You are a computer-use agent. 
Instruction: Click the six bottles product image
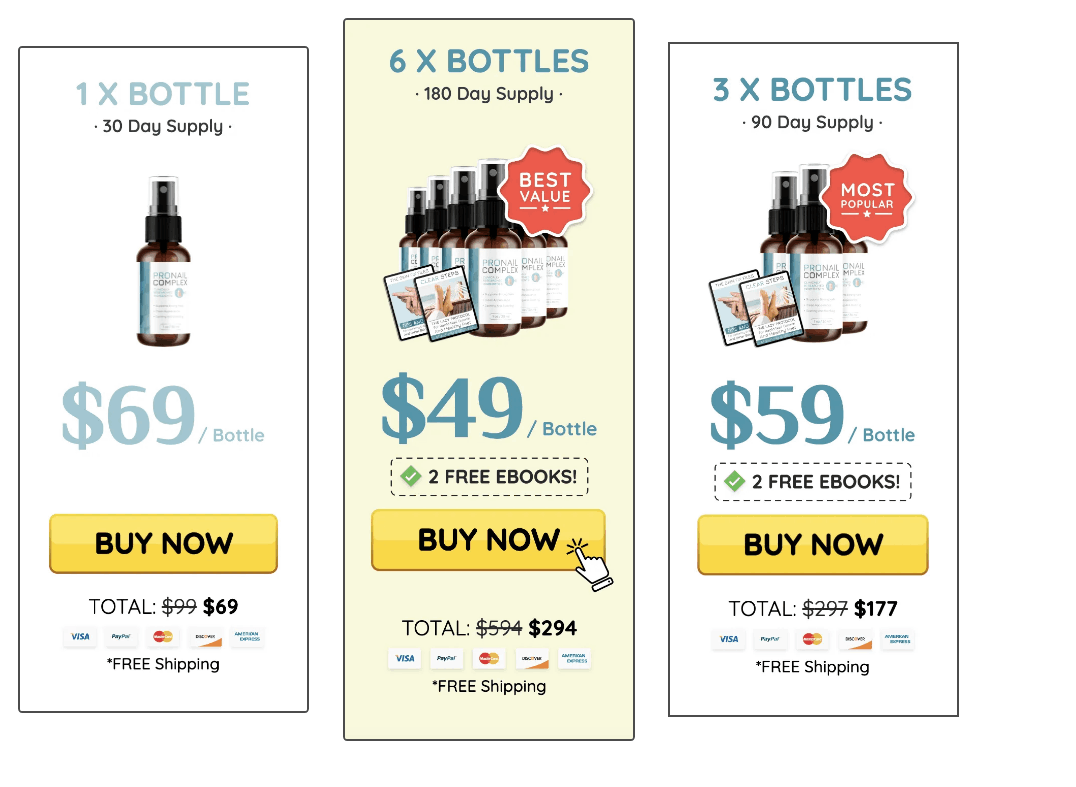(x=477, y=250)
